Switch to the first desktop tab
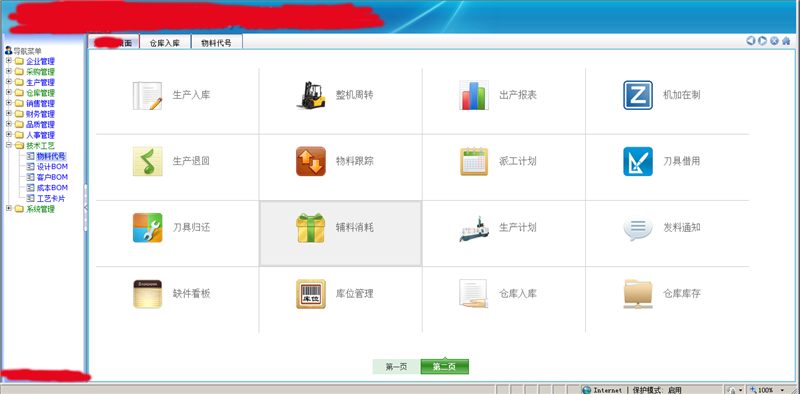This screenshot has width=800, height=394. coord(113,43)
